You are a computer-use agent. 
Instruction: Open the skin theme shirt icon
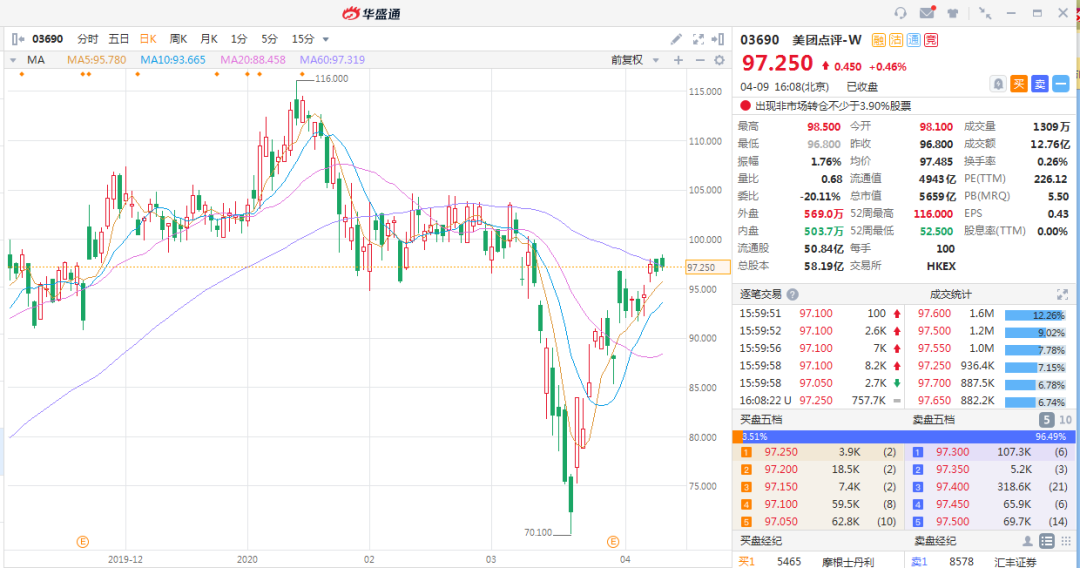point(953,13)
